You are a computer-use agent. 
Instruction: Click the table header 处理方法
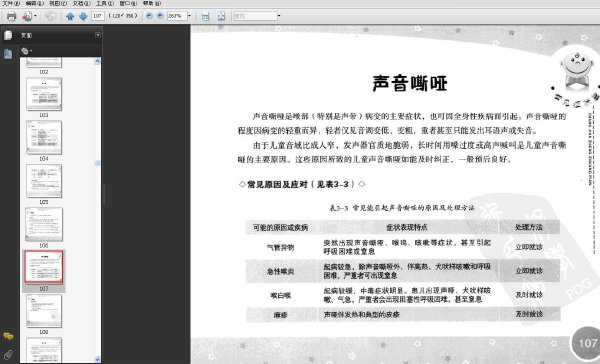pos(528,227)
